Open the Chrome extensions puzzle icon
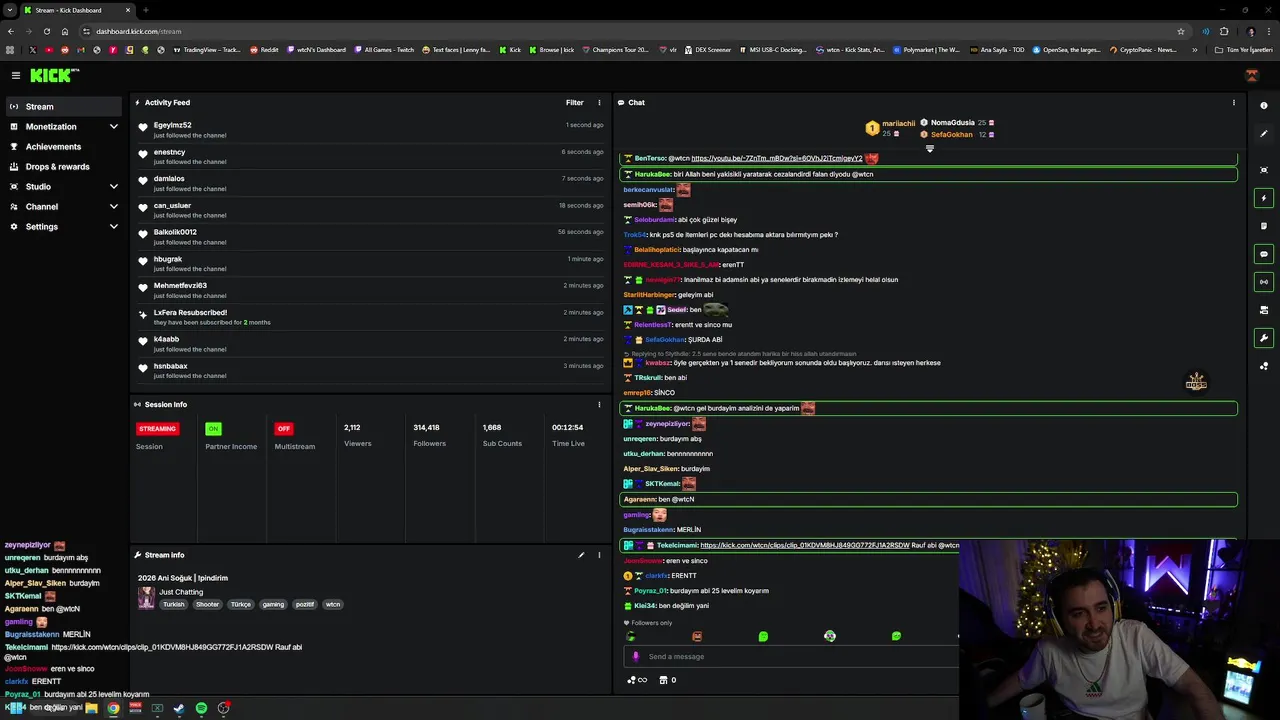Viewport: 1280px width, 720px height. pyautogui.click(x=1224, y=31)
